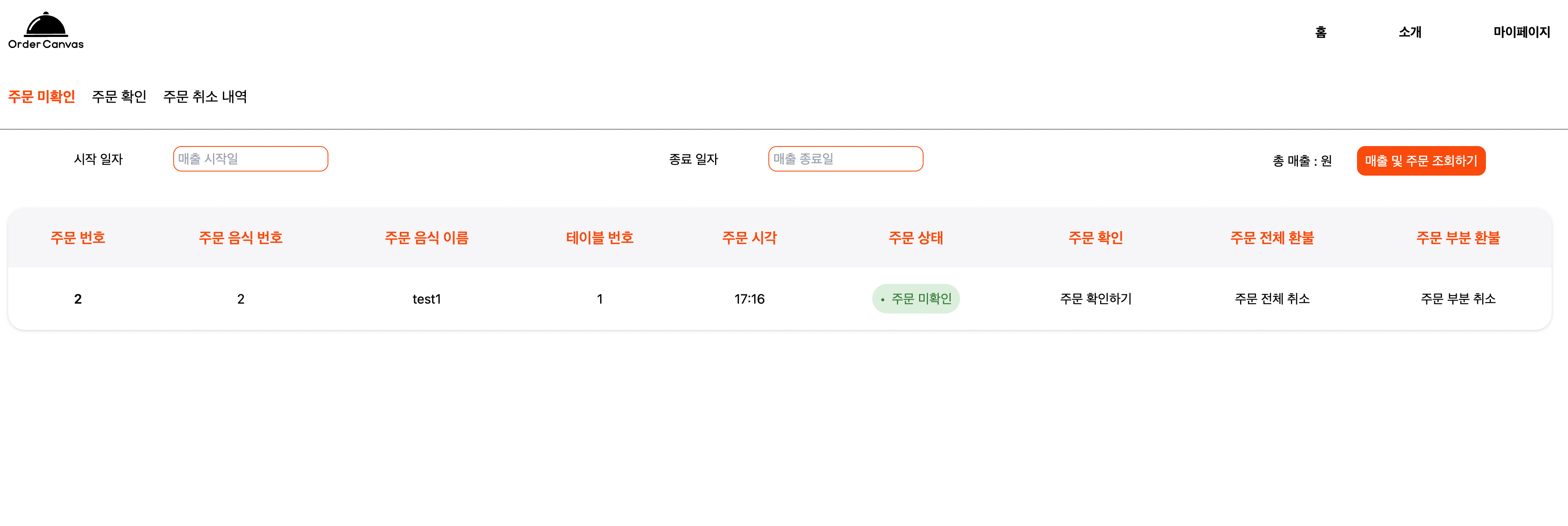
Task: Click the 테이블 번호 column header
Action: 600,238
